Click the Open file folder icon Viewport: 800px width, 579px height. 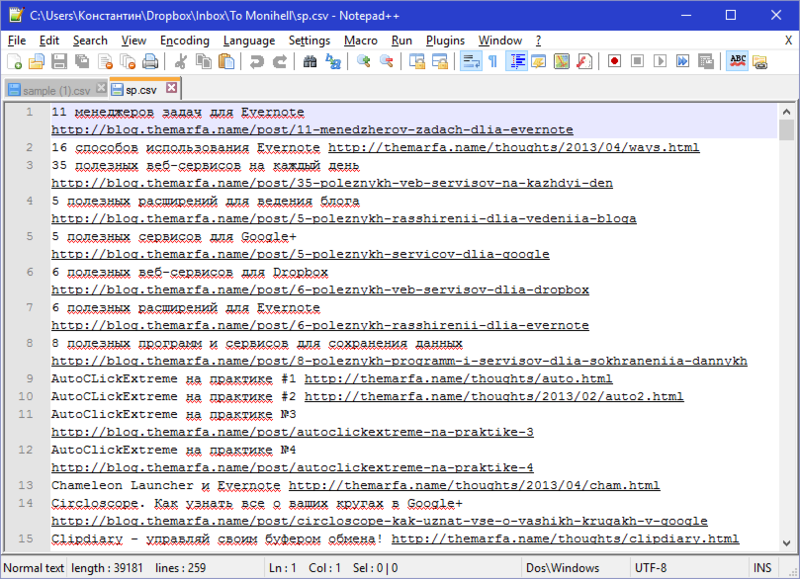(x=36, y=62)
